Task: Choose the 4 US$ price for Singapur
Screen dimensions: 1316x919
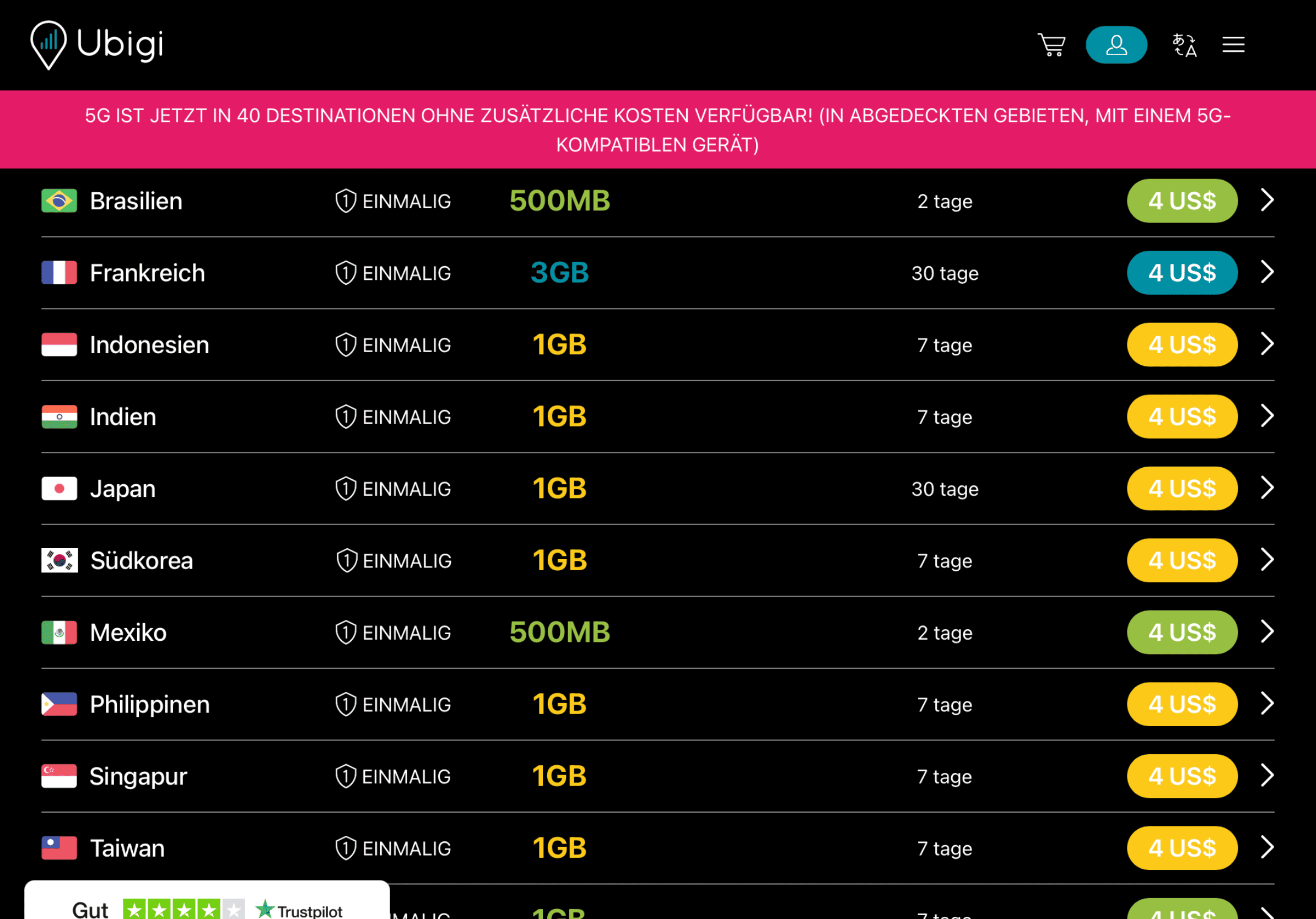Action: coord(1182,776)
